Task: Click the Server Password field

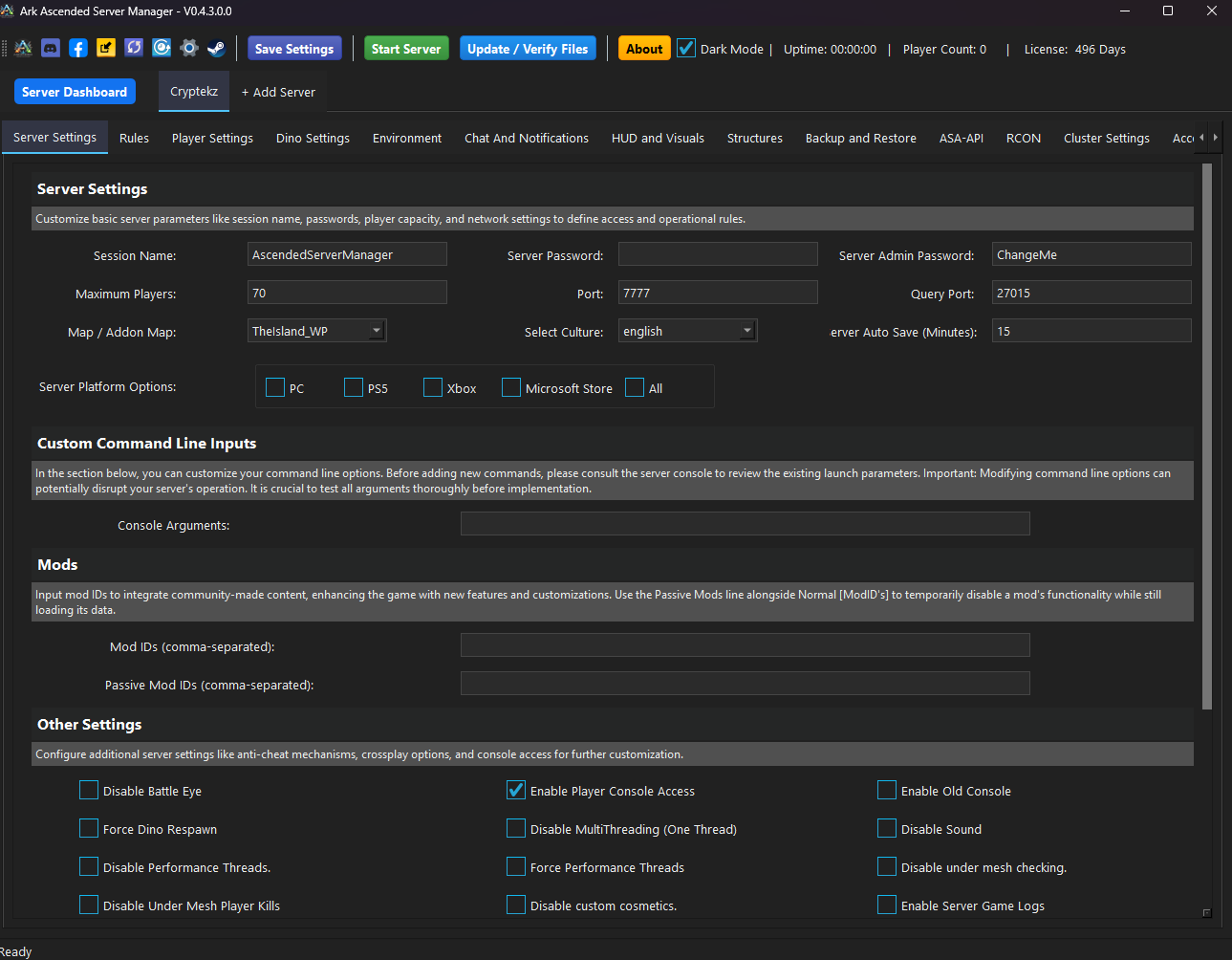Action: click(718, 254)
